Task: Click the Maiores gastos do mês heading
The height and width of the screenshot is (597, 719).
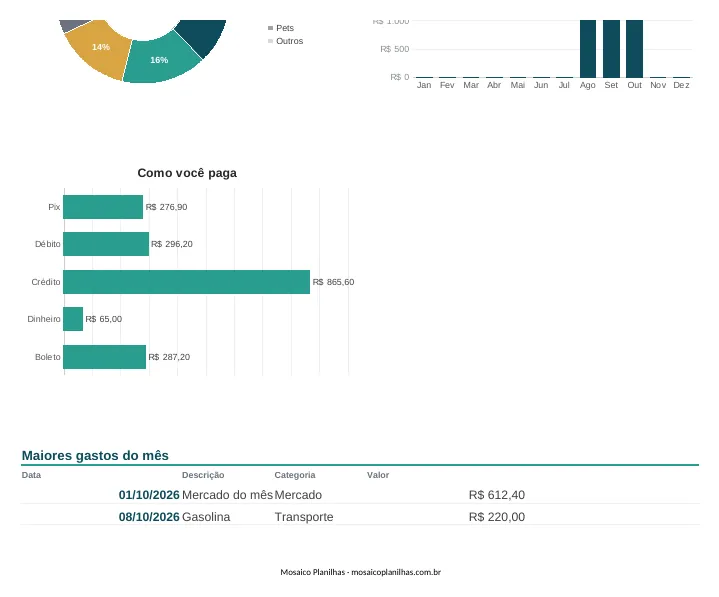Action: pyautogui.click(x=95, y=455)
